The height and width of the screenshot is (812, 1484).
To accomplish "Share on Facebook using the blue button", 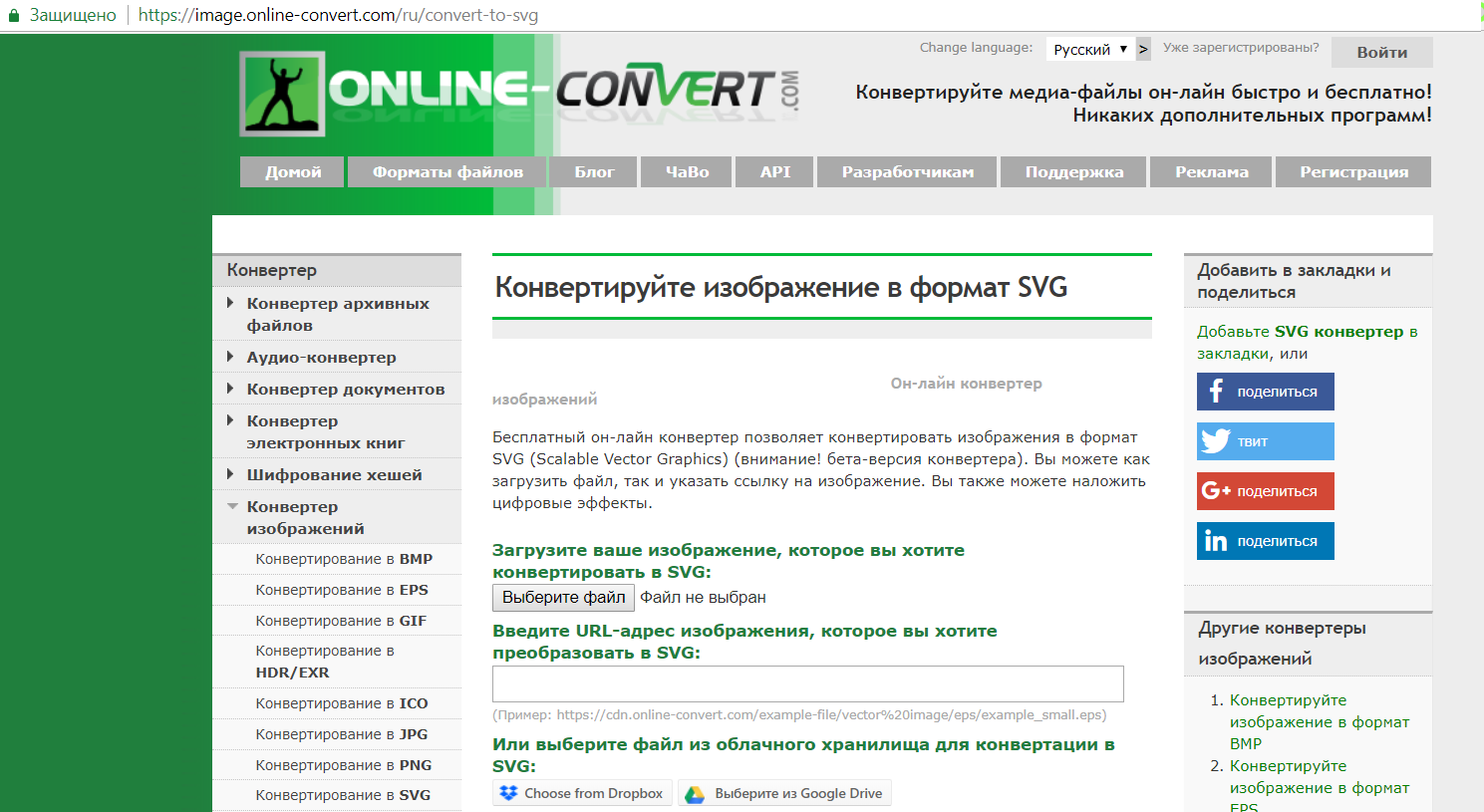I will 1265,392.
